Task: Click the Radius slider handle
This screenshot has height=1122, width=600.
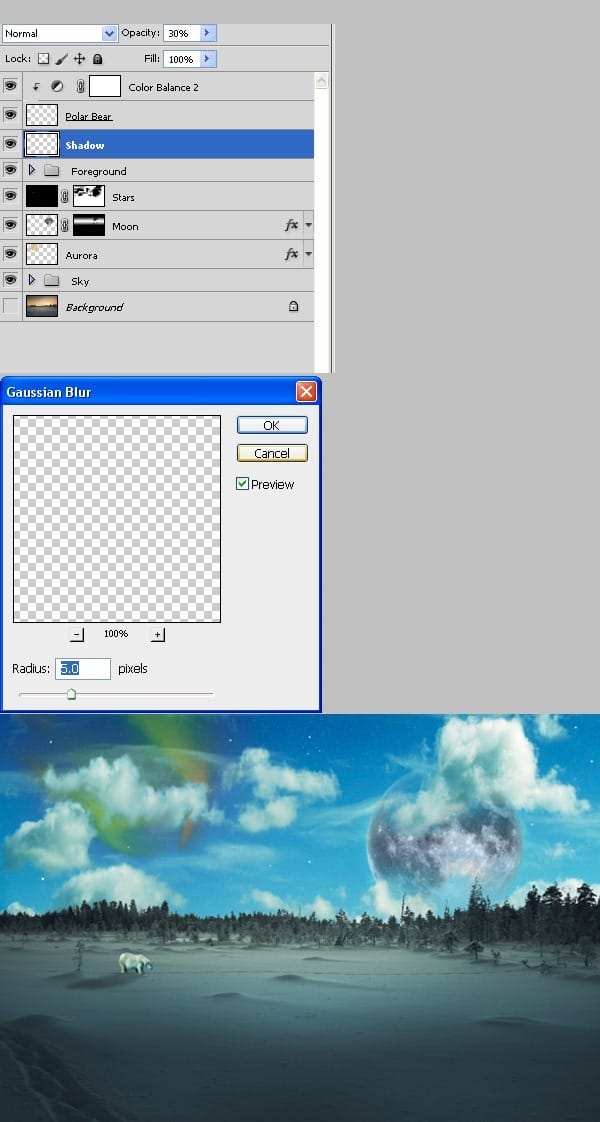Action: click(x=71, y=694)
